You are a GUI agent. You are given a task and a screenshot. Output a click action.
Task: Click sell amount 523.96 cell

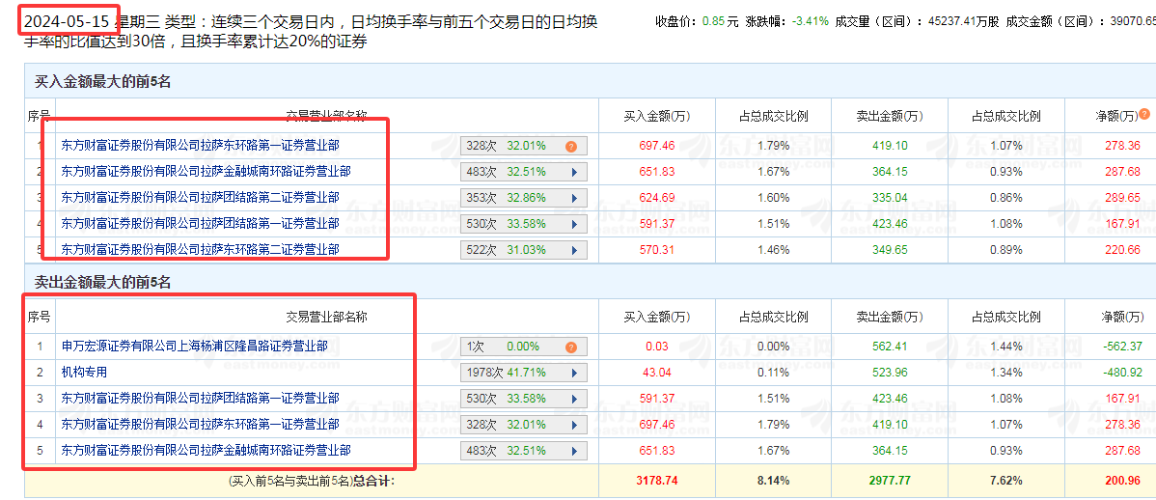click(x=888, y=372)
